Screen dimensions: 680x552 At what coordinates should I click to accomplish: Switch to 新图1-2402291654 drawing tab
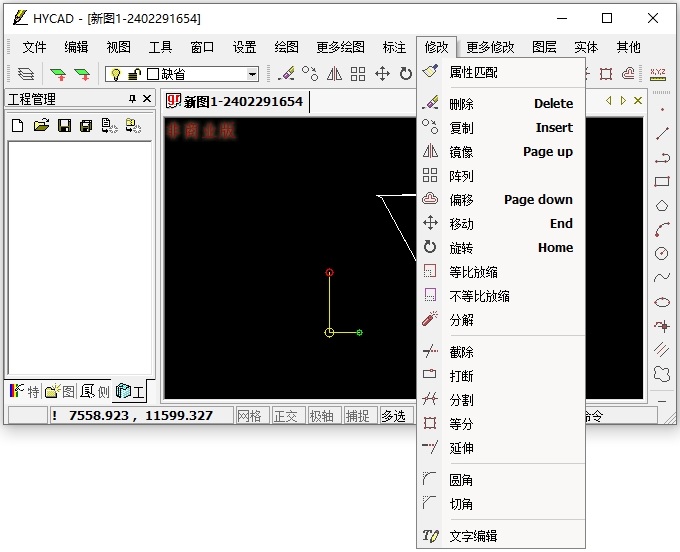[238, 101]
